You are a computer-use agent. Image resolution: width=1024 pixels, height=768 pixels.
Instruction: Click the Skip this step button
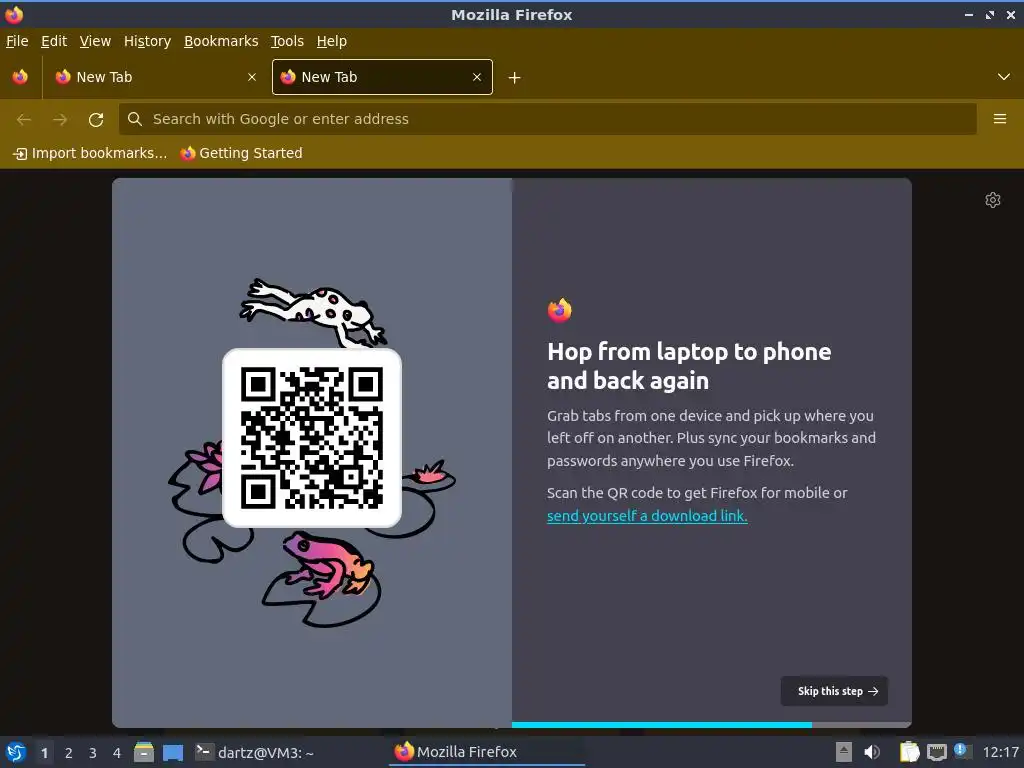tap(834, 691)
